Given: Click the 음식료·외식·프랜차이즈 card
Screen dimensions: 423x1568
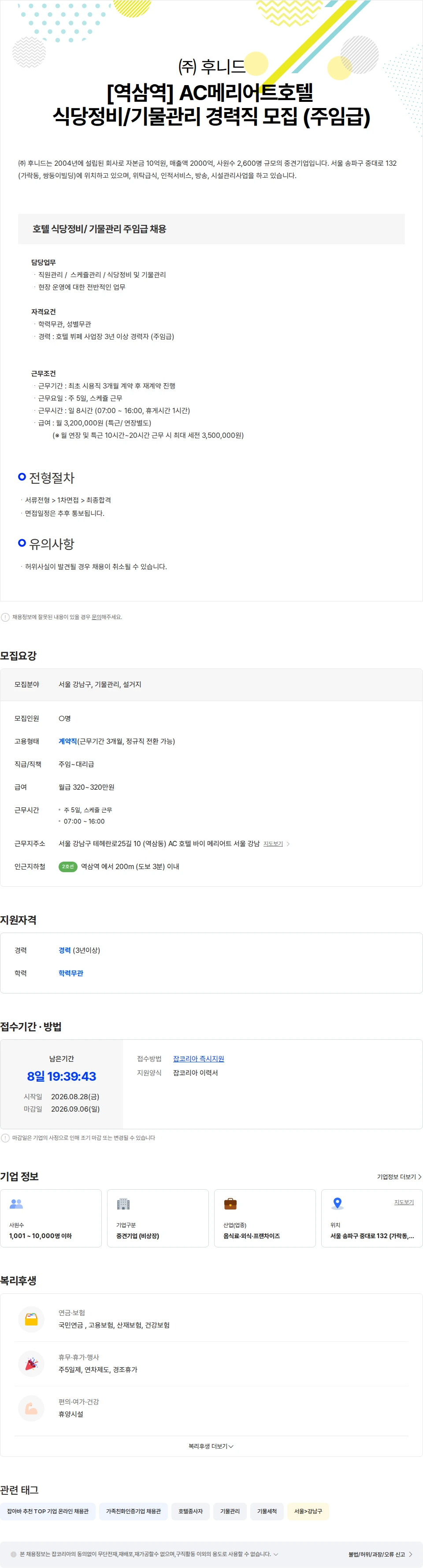Looking at the screenshot, I should [x=265, y=1218].
